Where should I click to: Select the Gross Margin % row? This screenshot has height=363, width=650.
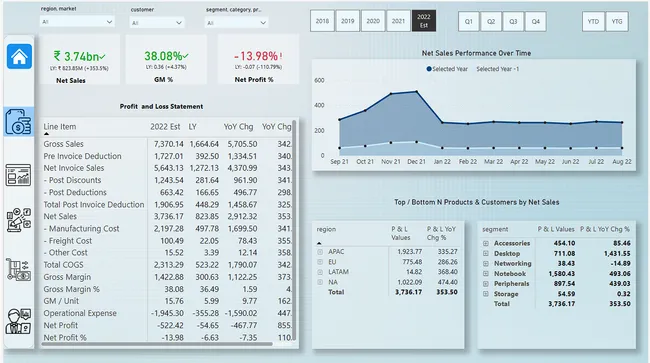[167, 289]
